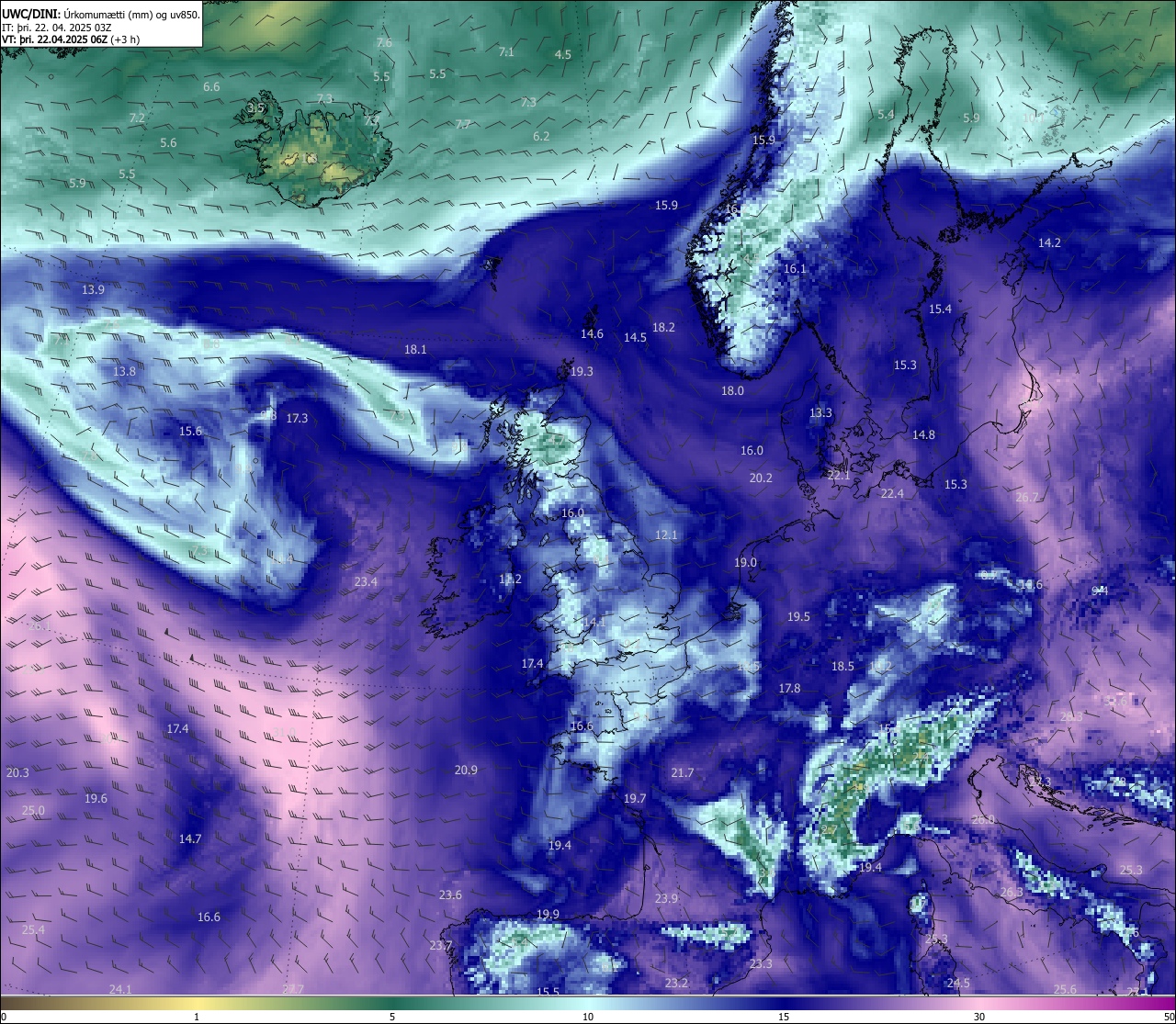Click the 24.1 value label

[120, 989]
